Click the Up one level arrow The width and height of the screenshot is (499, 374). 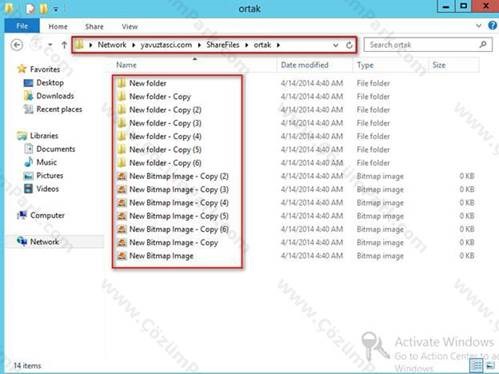click(64, 45)
